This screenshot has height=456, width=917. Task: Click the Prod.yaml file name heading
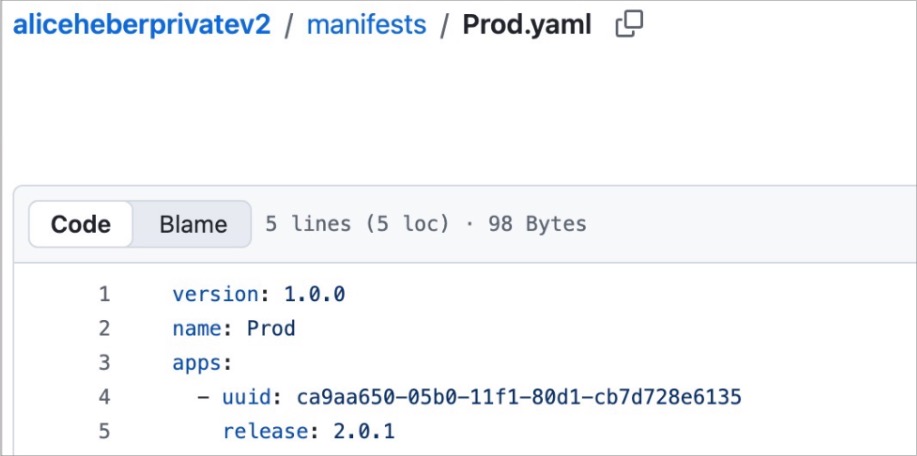[x=526, y=25]
